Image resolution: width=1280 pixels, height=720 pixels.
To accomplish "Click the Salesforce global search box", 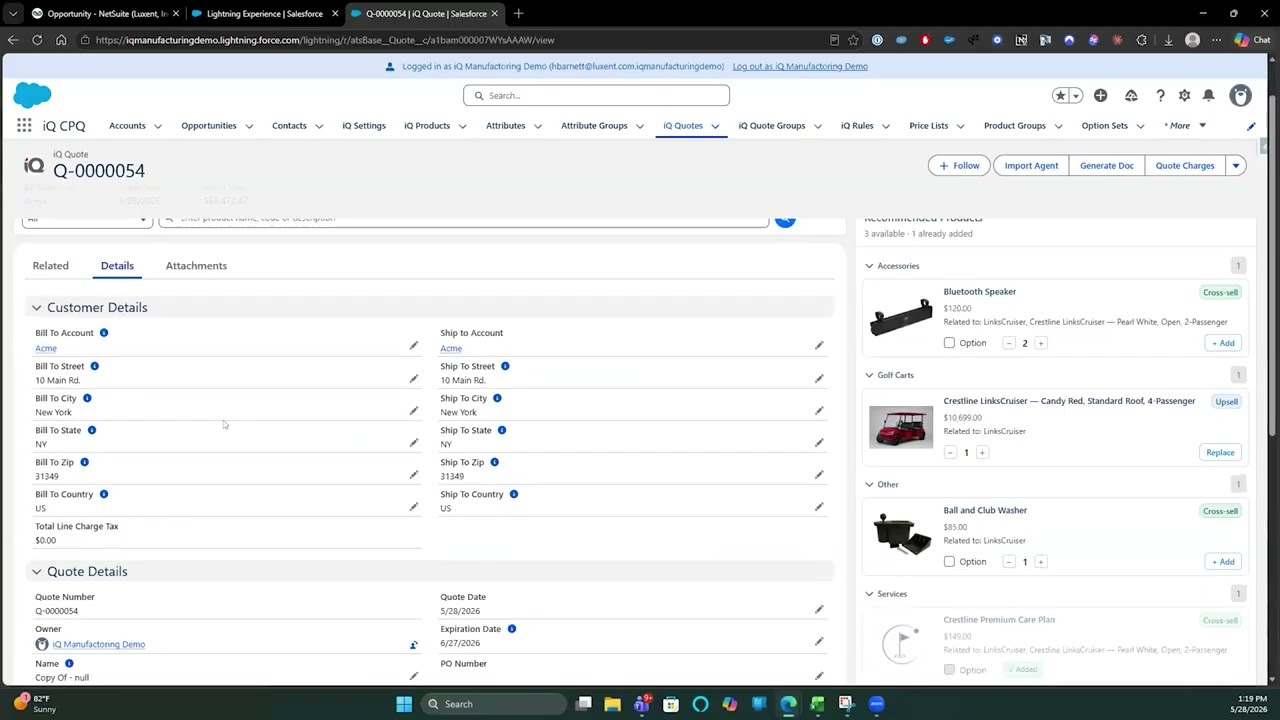I will [596, 96].
